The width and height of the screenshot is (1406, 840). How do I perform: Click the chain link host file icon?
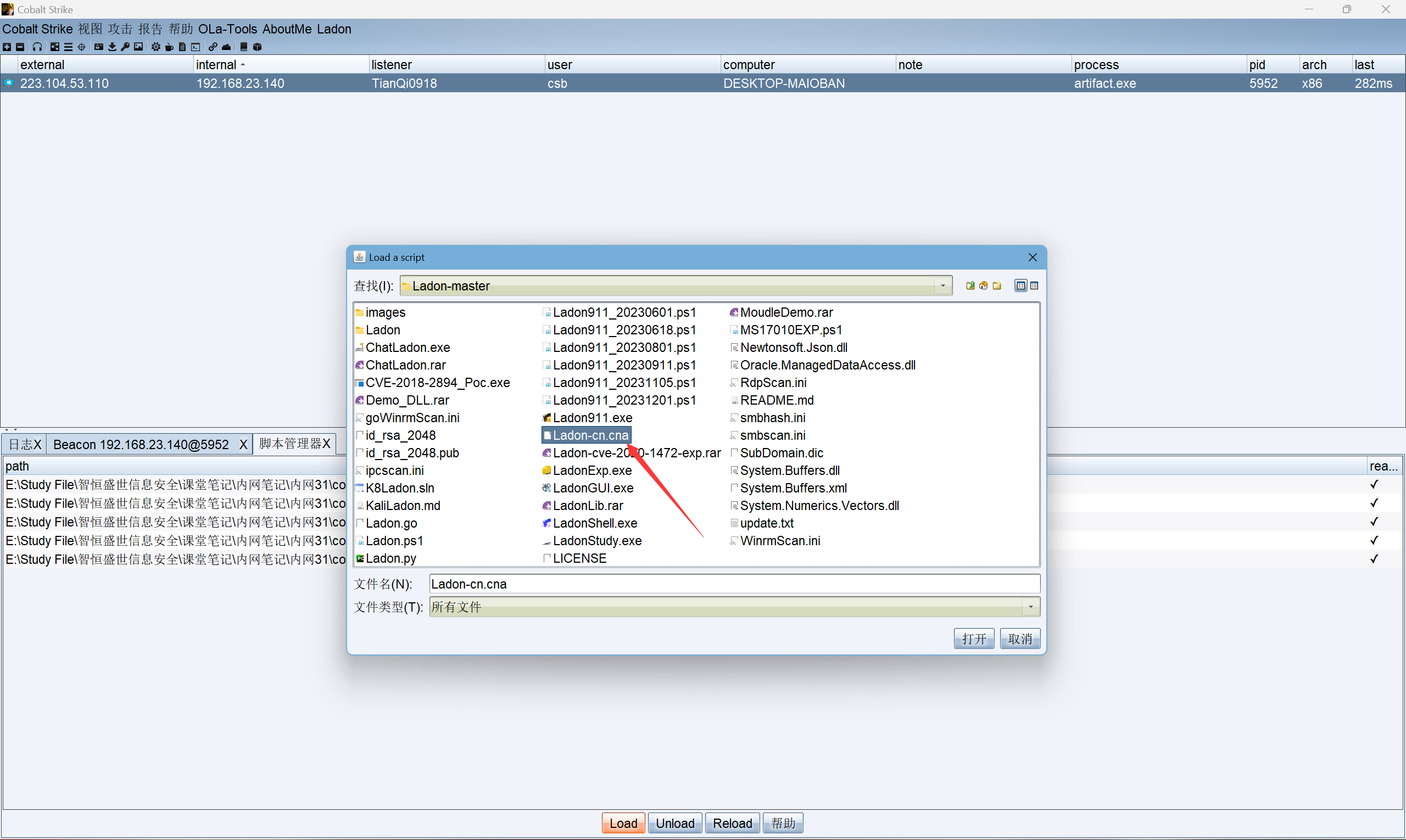click(213, 47)
